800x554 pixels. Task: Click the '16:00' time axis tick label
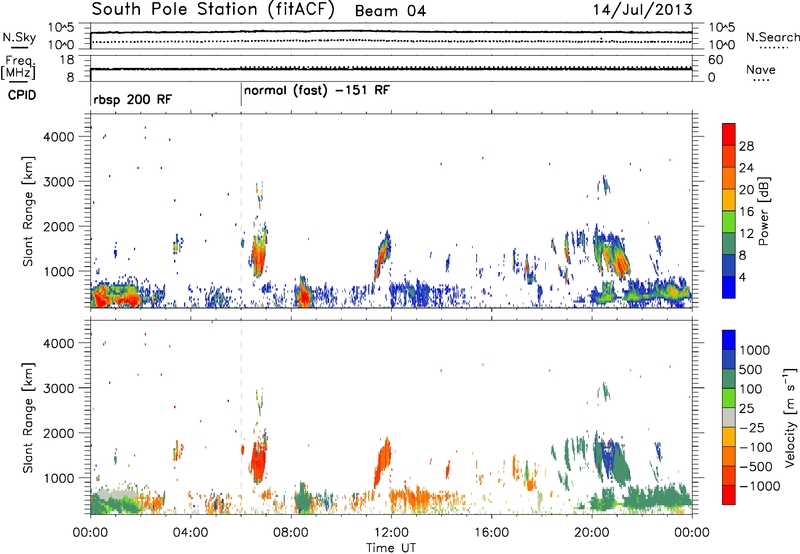tap(491, 533)
